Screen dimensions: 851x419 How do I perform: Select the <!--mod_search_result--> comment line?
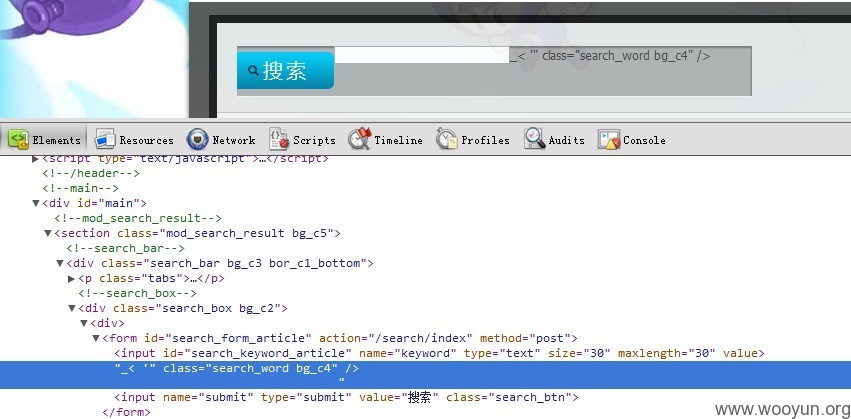(138, 218)
